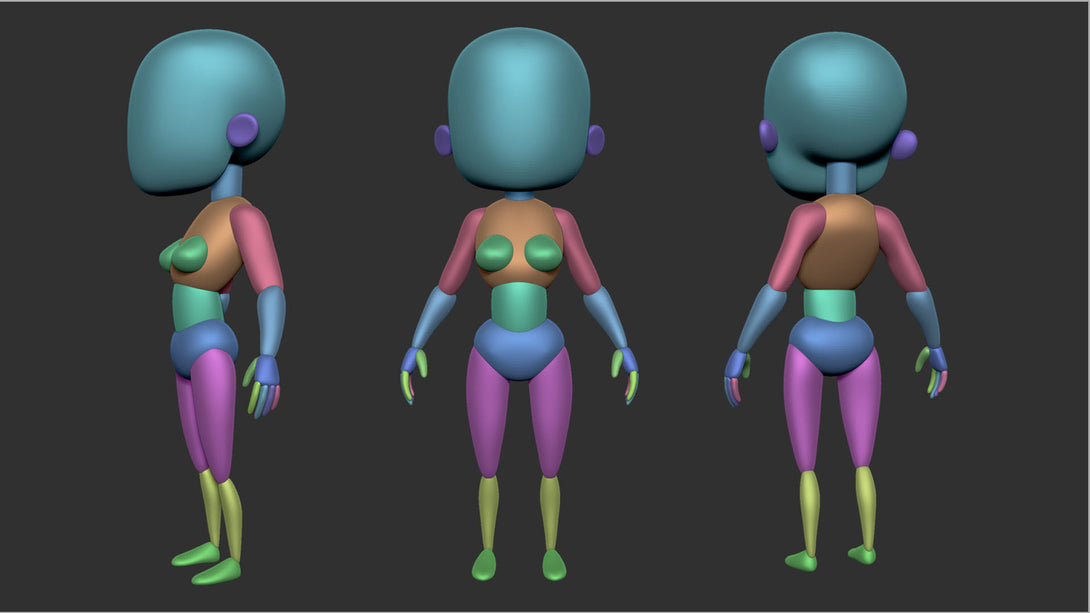The image size is (1090, 613).
Task: Click the blue neck of the rear-view figure
Action: click(x=842, y=179)
